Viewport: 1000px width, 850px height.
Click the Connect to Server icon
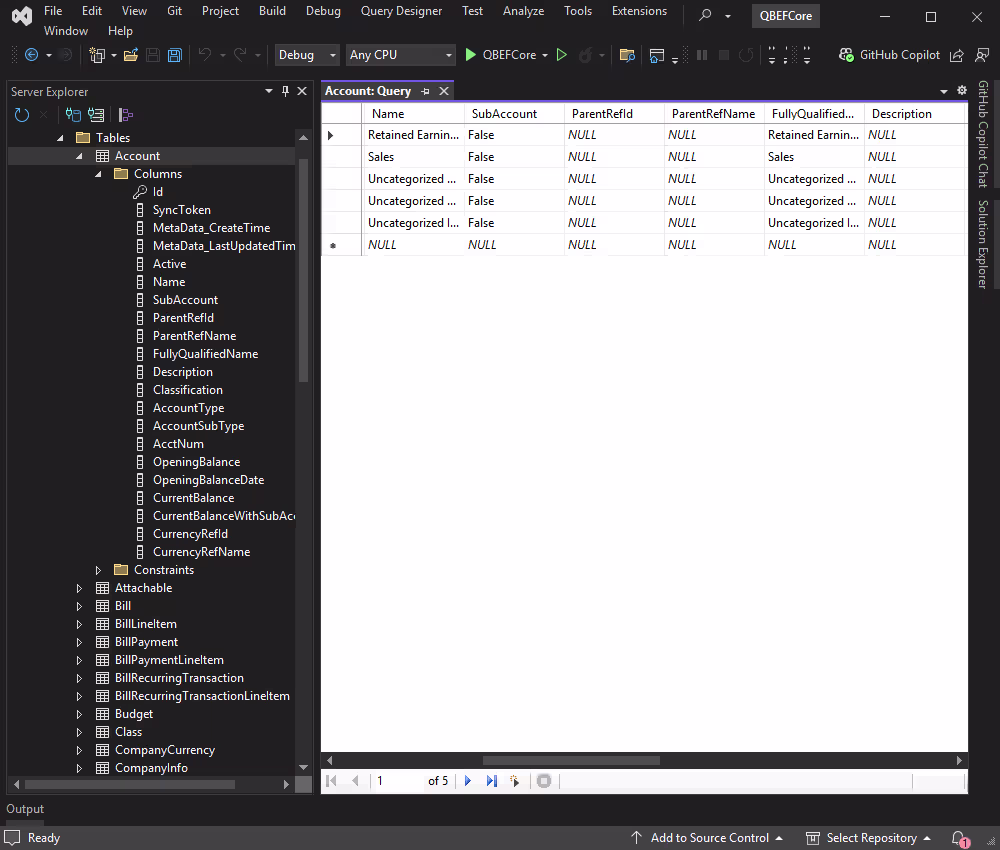pyautogui.click(x=96, y=115)
